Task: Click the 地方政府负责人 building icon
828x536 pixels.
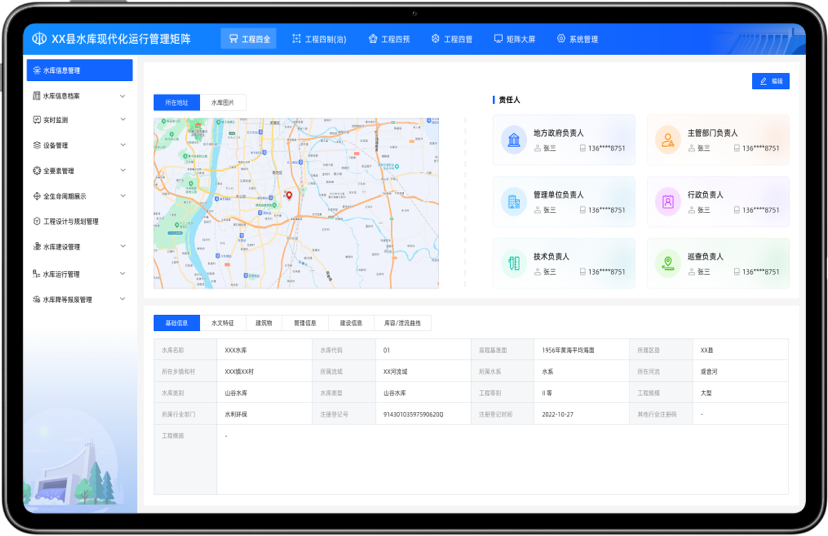Action: click(514, 140)
